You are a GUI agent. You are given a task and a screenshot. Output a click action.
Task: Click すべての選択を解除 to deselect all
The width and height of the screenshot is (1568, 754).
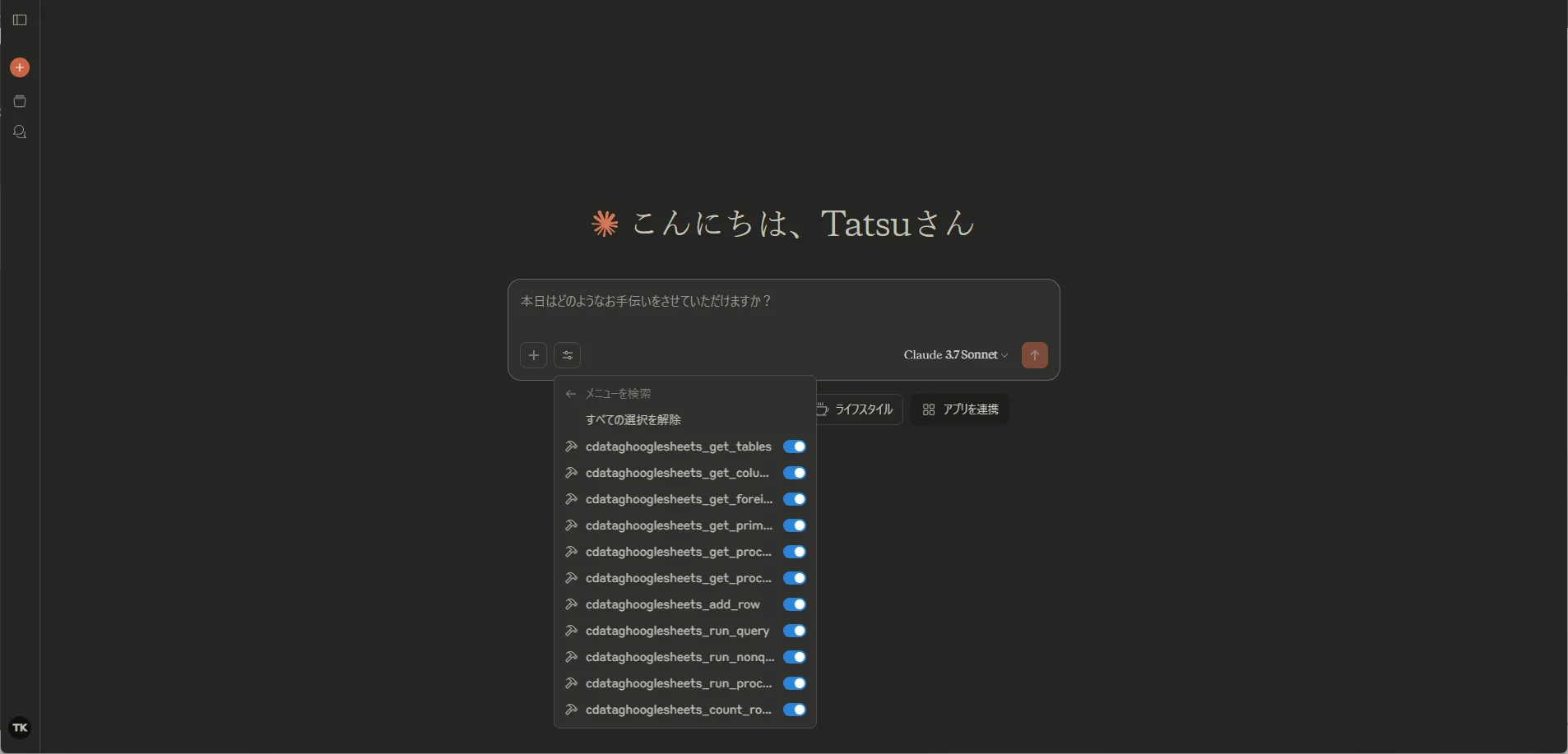tap(633, 420)
